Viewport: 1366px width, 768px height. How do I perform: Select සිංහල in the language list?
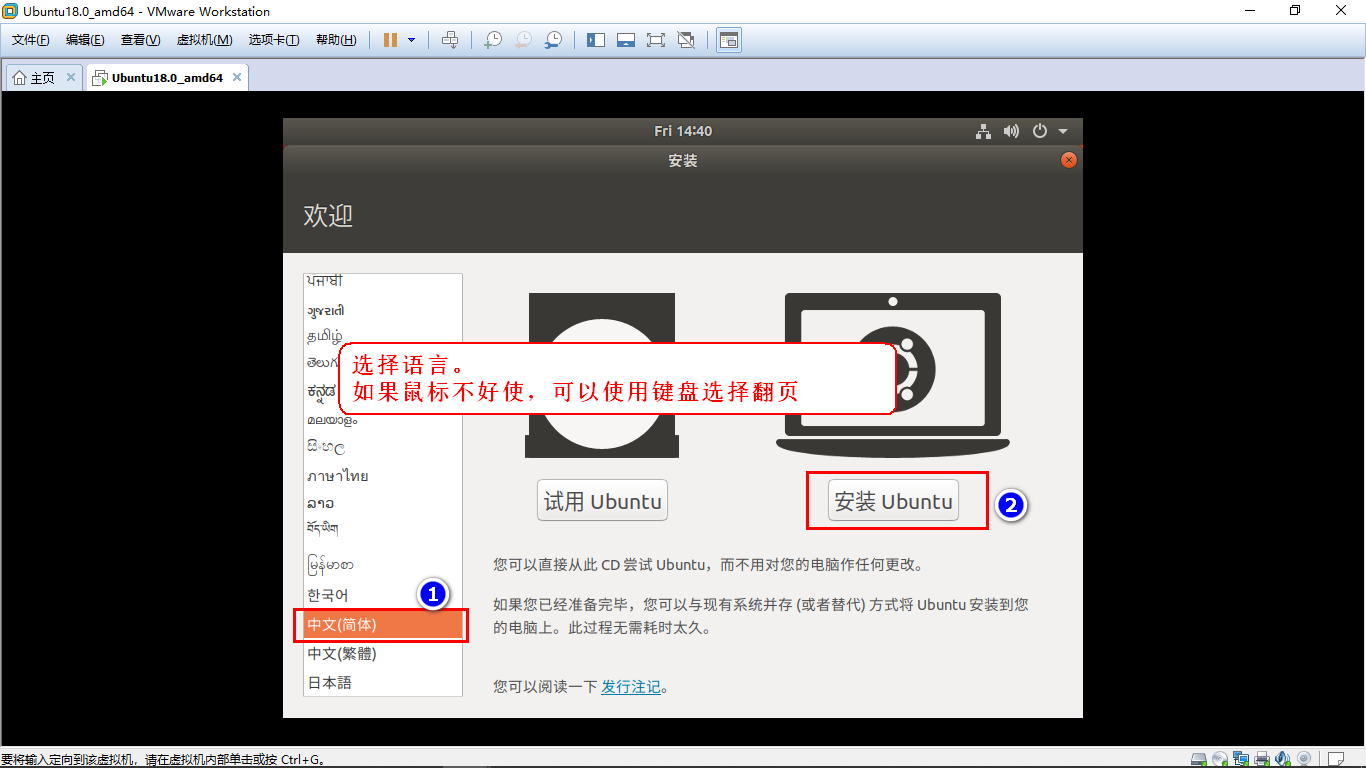(384, 447)
